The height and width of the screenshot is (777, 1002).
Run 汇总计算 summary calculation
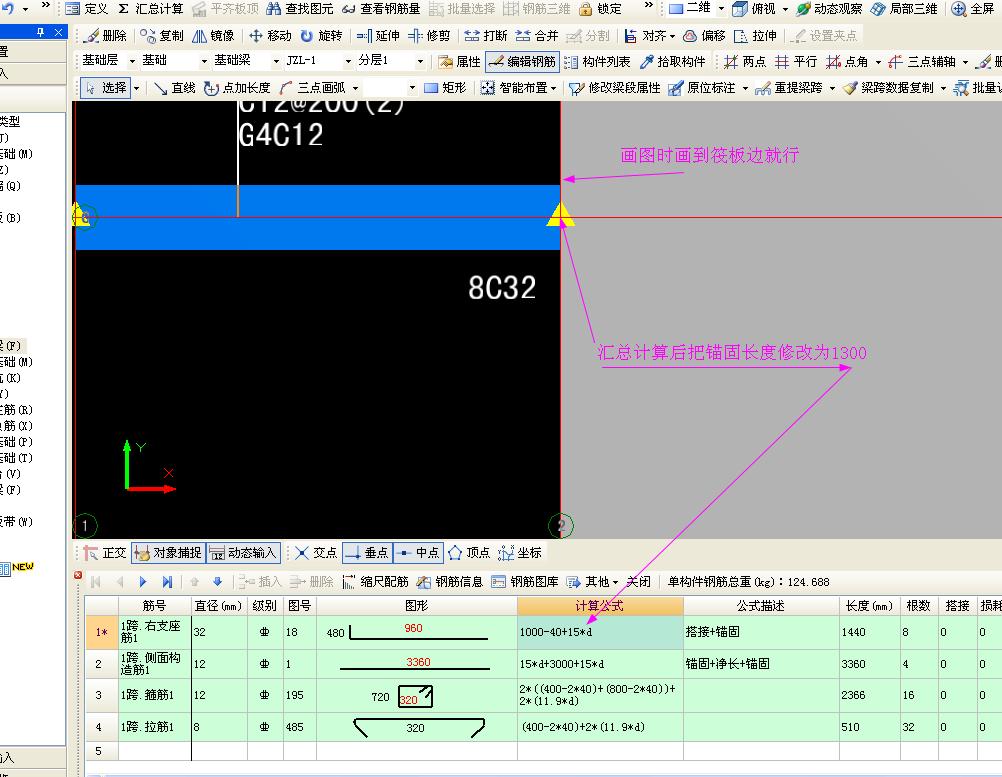click(151, 8)
